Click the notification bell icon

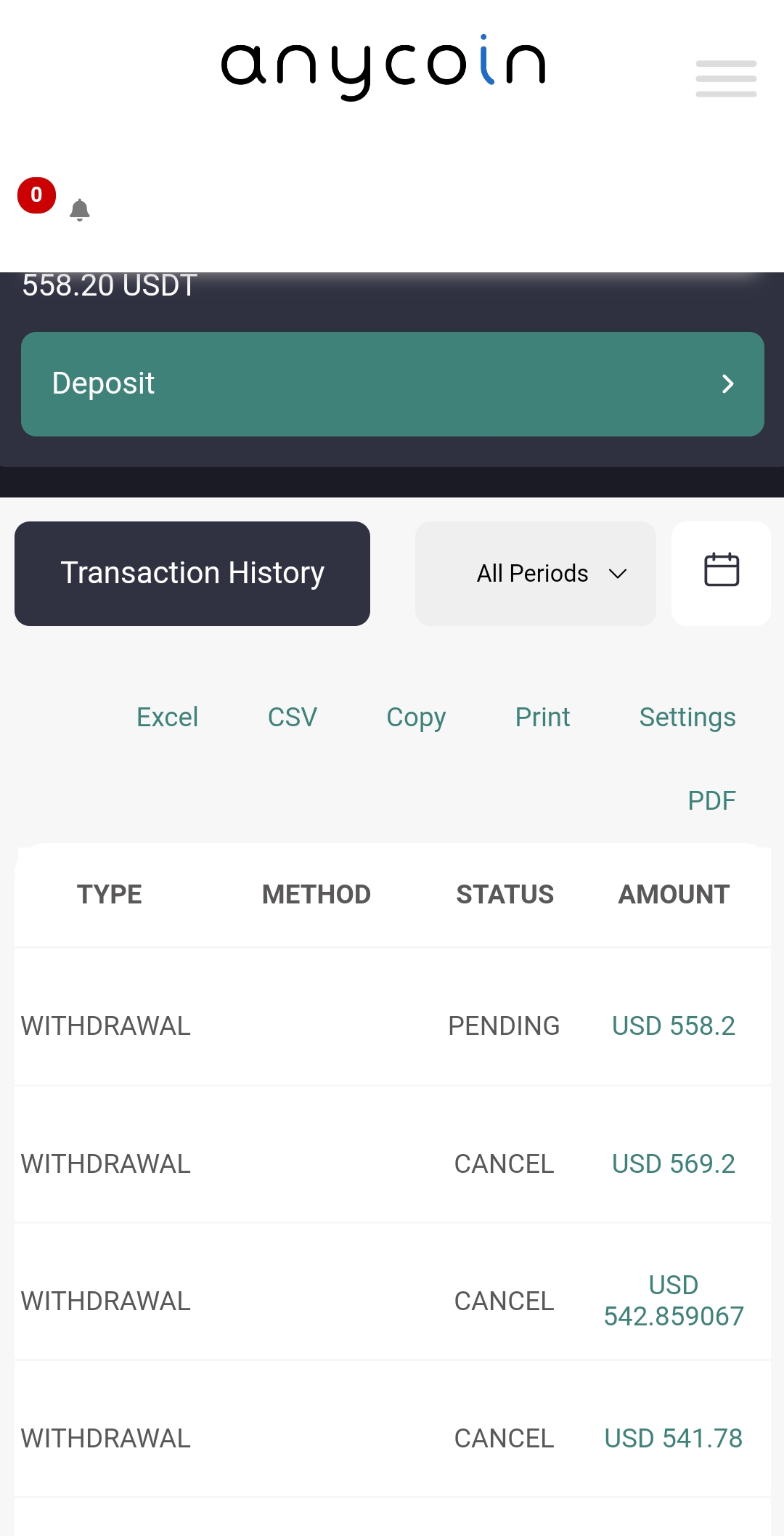[x=80, y=210]
